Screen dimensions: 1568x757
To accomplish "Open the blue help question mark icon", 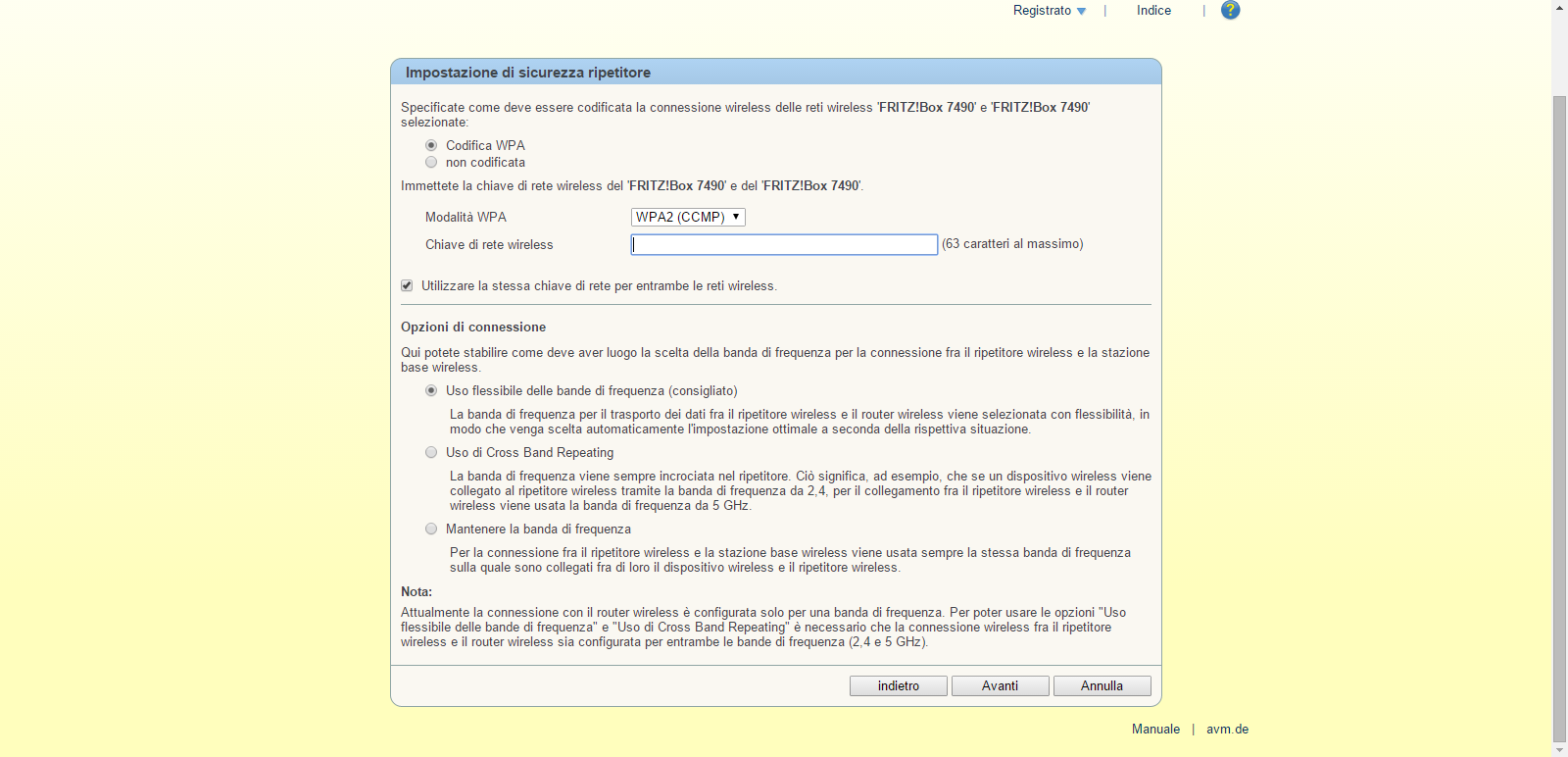I will pos(1230,10).
